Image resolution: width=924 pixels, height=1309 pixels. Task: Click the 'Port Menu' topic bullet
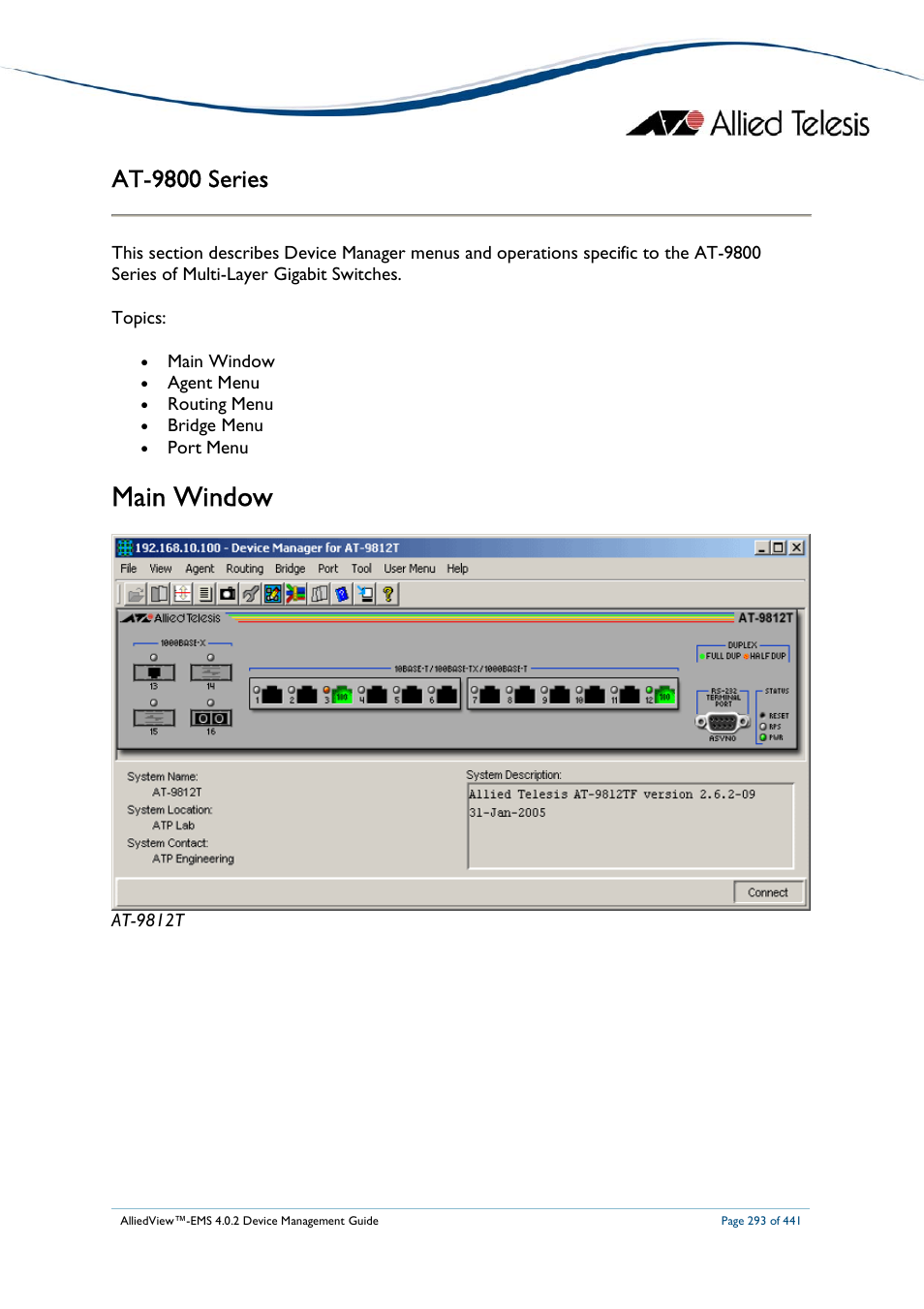point(207,448)
